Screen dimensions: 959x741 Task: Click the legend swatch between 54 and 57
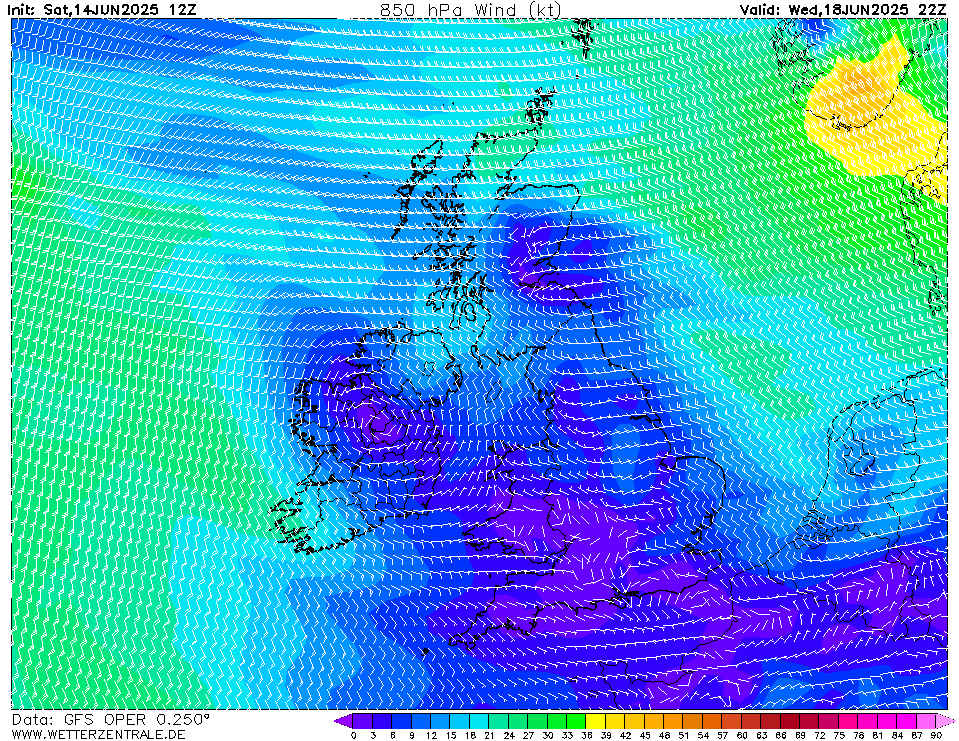[x=712, y=721]
